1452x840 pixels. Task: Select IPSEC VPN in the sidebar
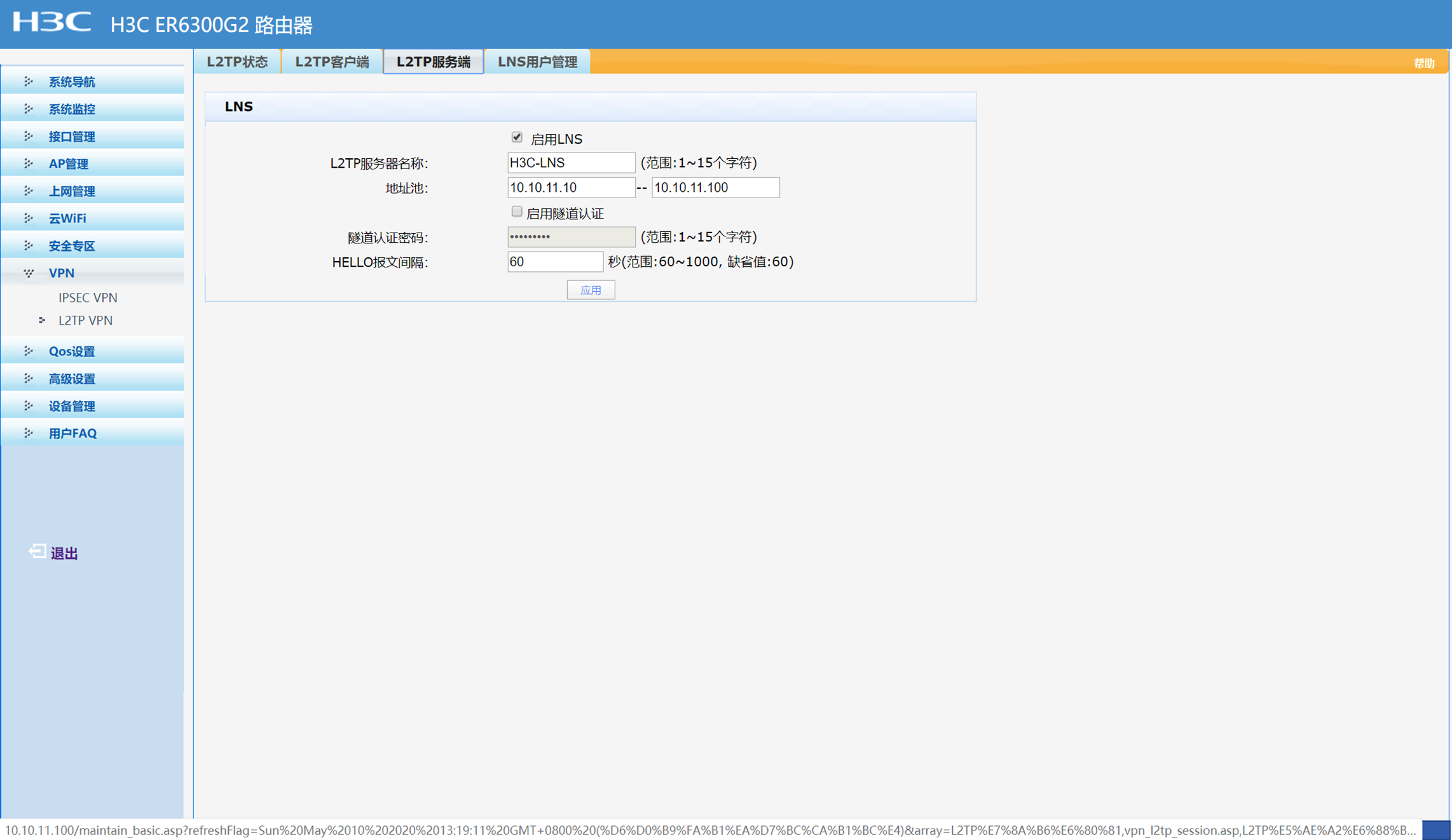(88, 297)
